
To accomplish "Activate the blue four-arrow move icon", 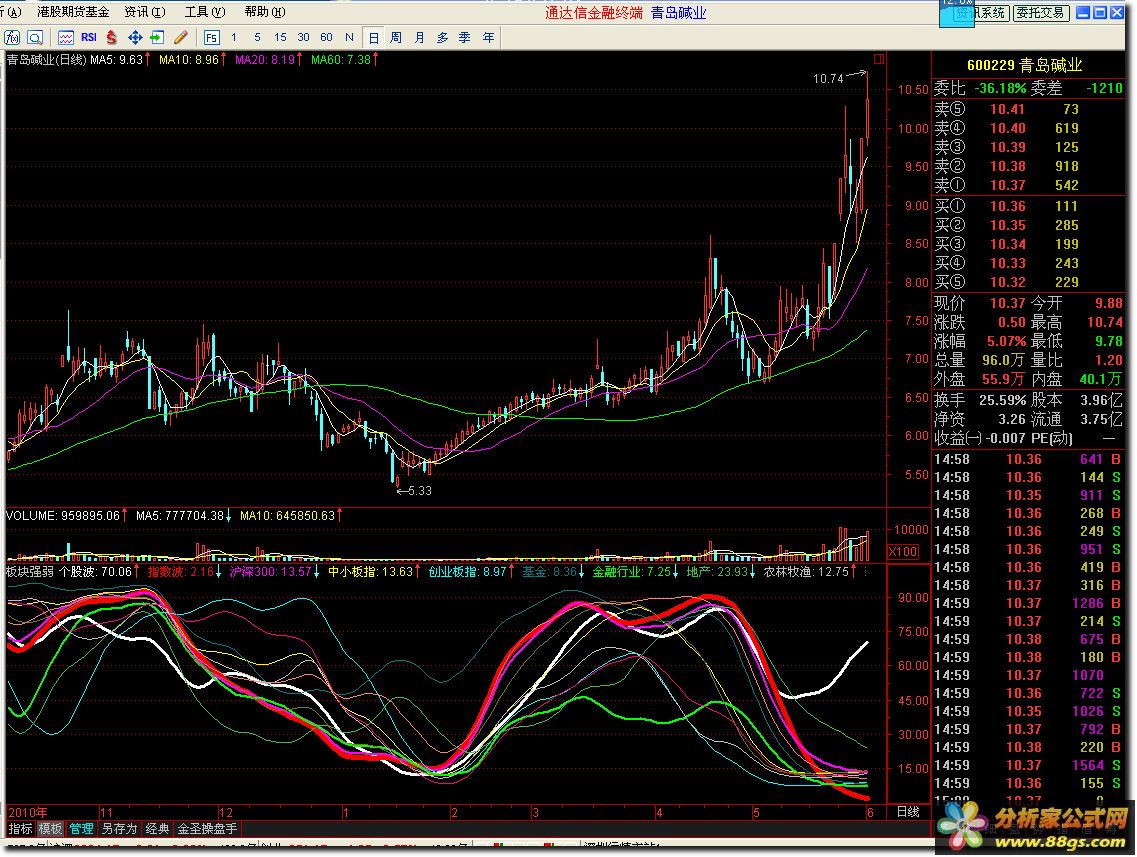I will [x=135, y=38].
